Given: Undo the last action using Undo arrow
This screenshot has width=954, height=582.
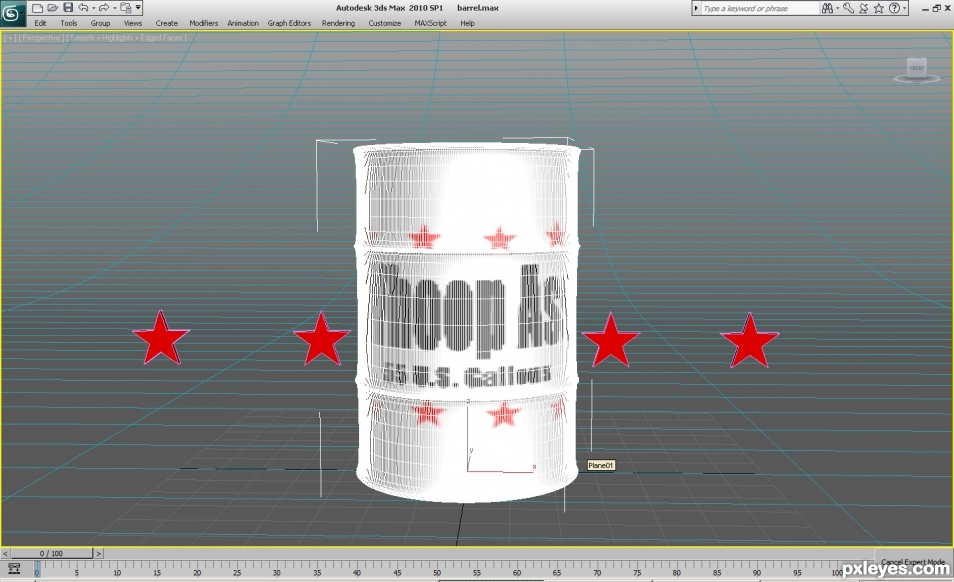Looking at the screenshot, I should 83,8.
